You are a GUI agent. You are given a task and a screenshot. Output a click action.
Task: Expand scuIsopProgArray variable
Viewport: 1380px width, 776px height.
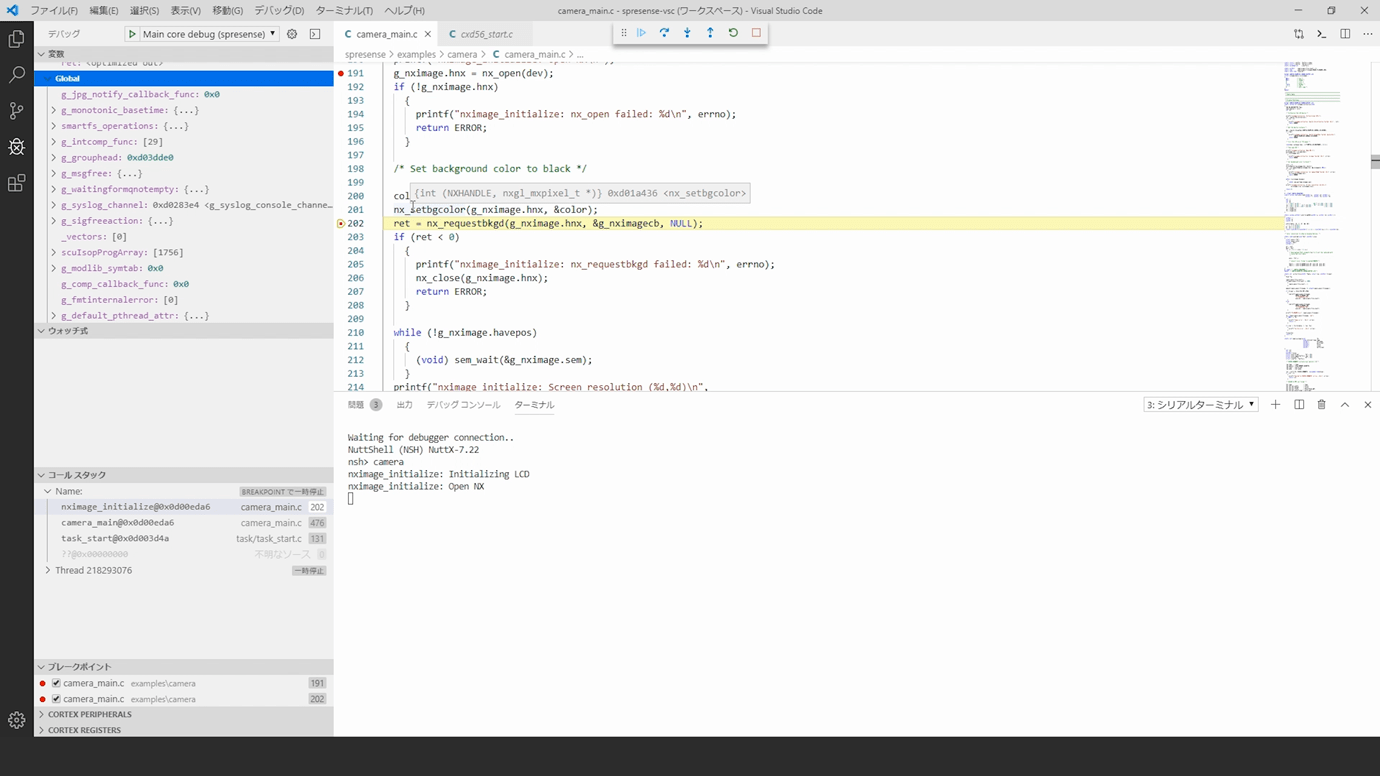54,253
